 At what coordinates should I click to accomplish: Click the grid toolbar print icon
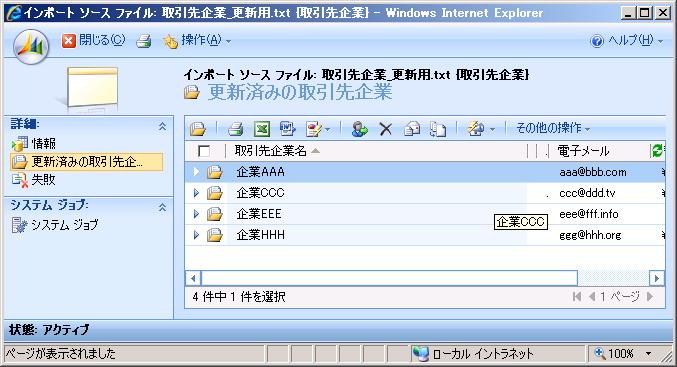[236, 129]
